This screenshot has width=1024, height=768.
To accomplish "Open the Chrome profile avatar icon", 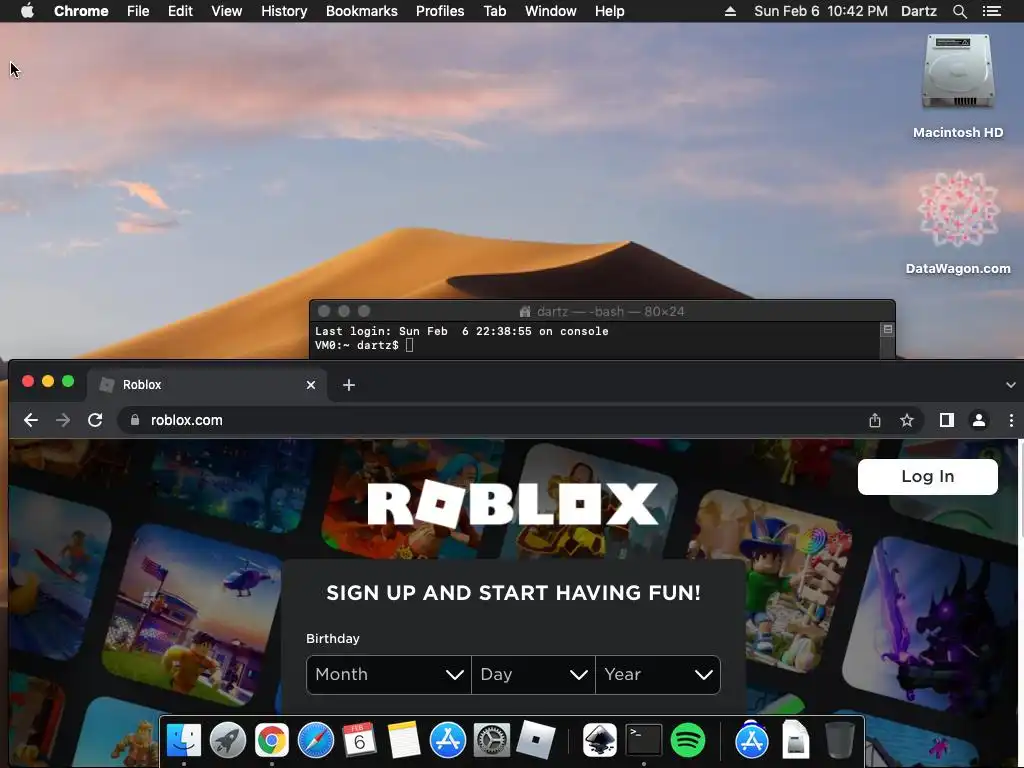I will pyautogui.click(x=978, y=420).
